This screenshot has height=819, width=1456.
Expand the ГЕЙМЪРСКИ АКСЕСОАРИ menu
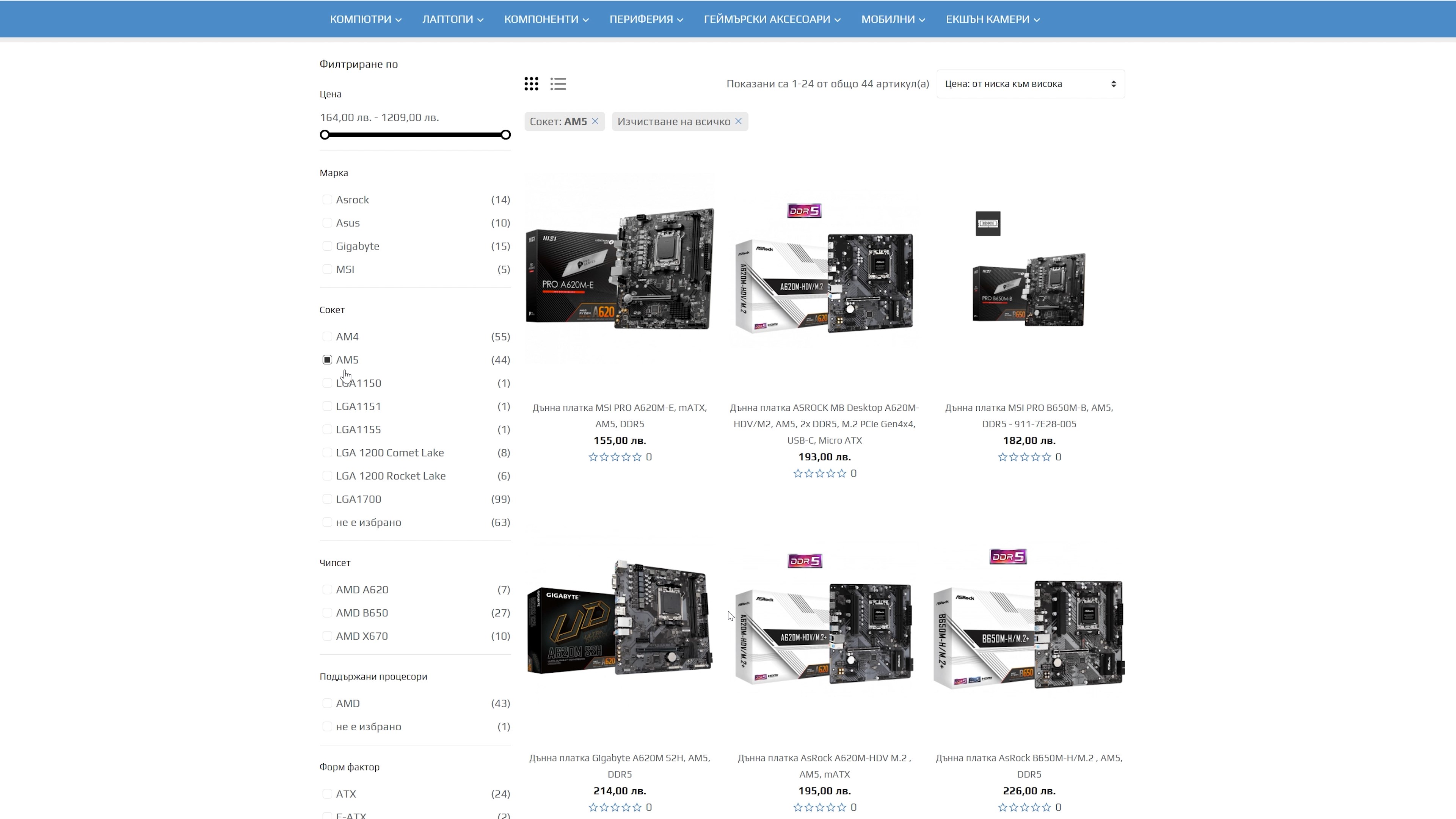tap(772, 19)
